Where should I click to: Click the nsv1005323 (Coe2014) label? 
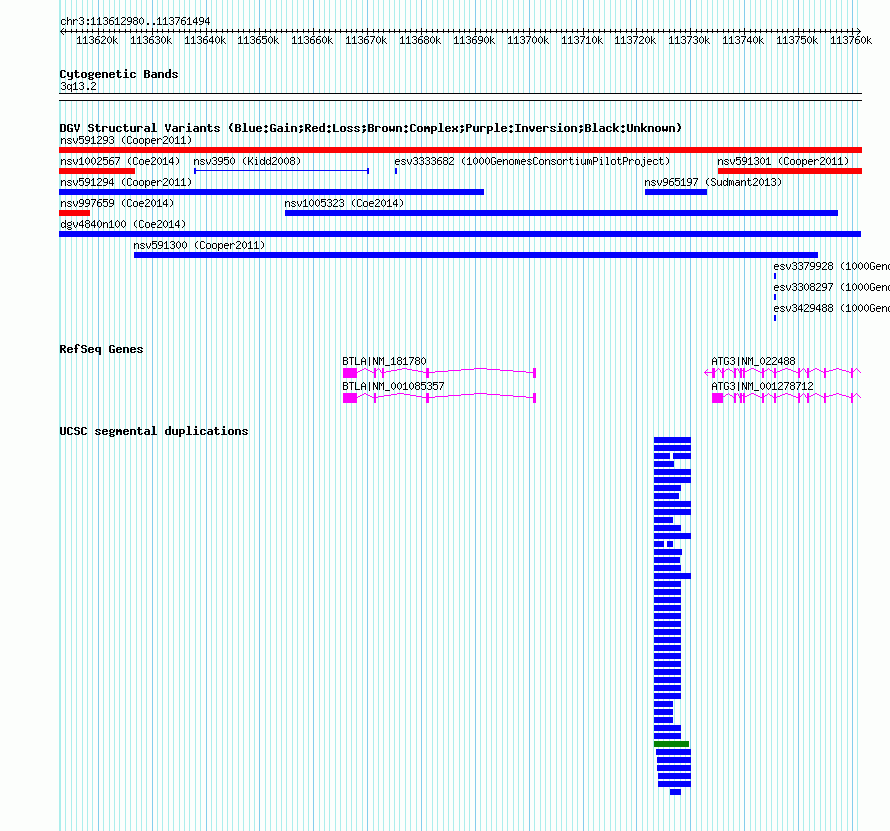pos(344,203)
